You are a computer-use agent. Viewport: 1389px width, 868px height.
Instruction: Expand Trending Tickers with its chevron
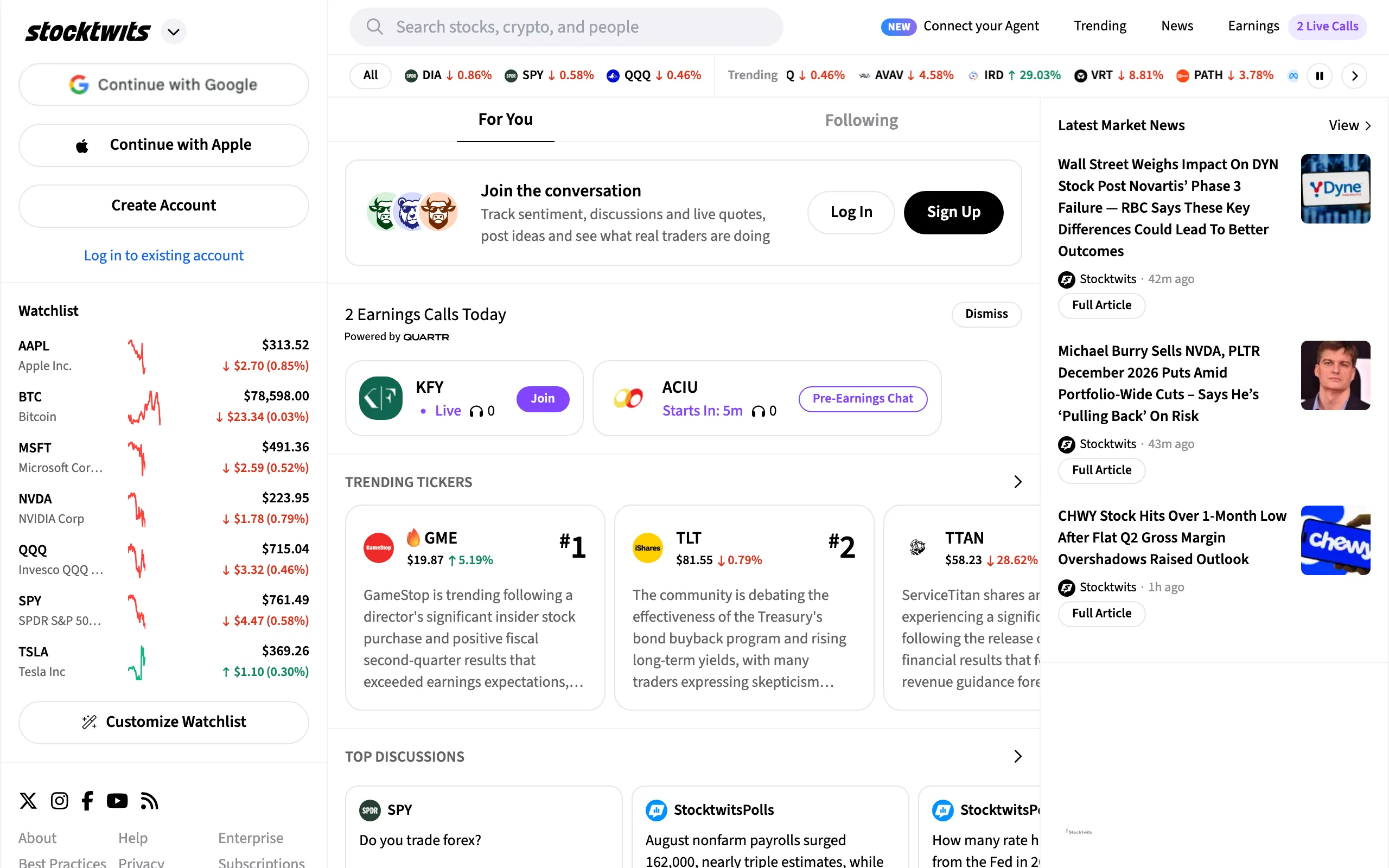1018,482
